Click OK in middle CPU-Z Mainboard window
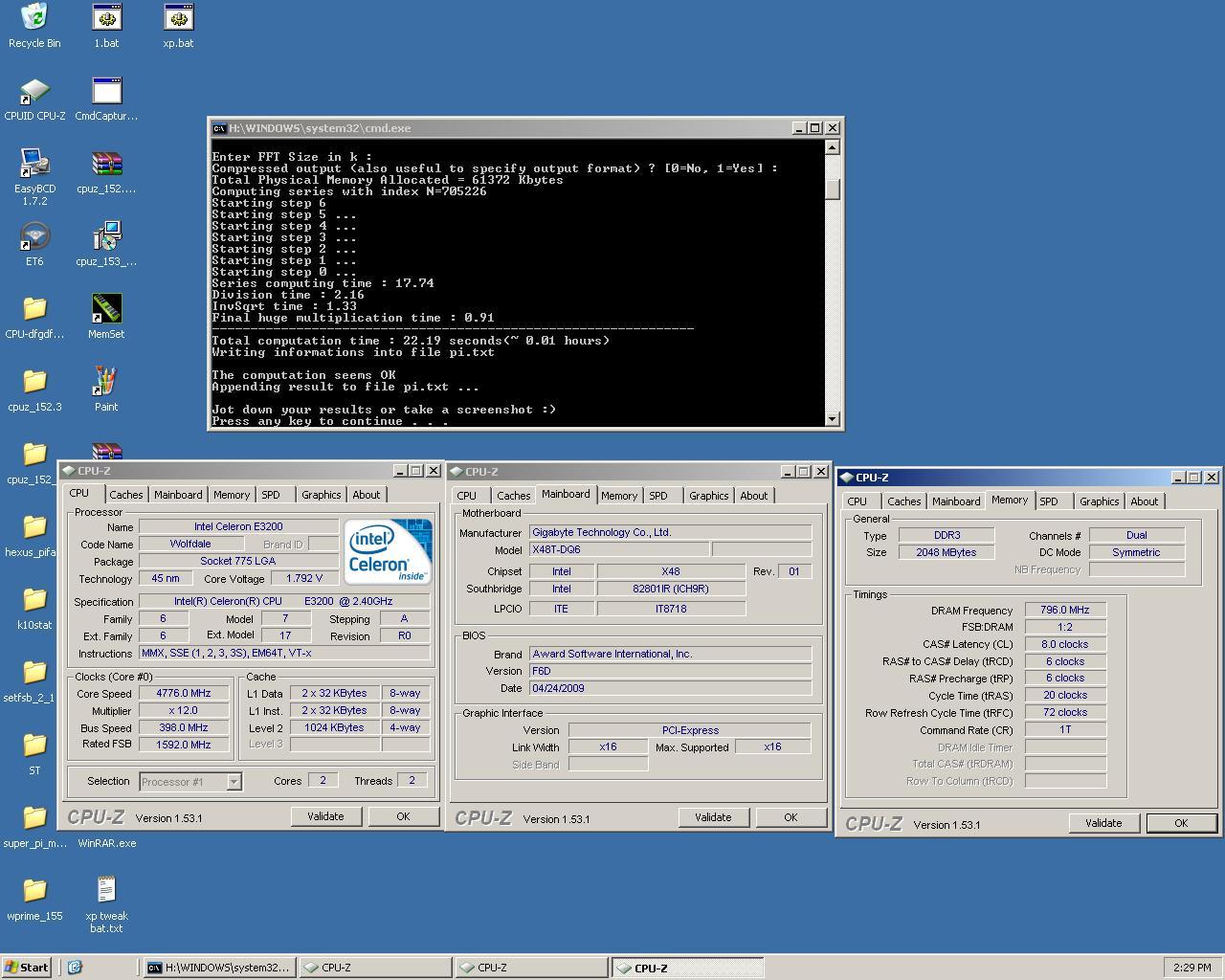The height and width of the screenshot is (980, 1225). click(x=791, y=817)
